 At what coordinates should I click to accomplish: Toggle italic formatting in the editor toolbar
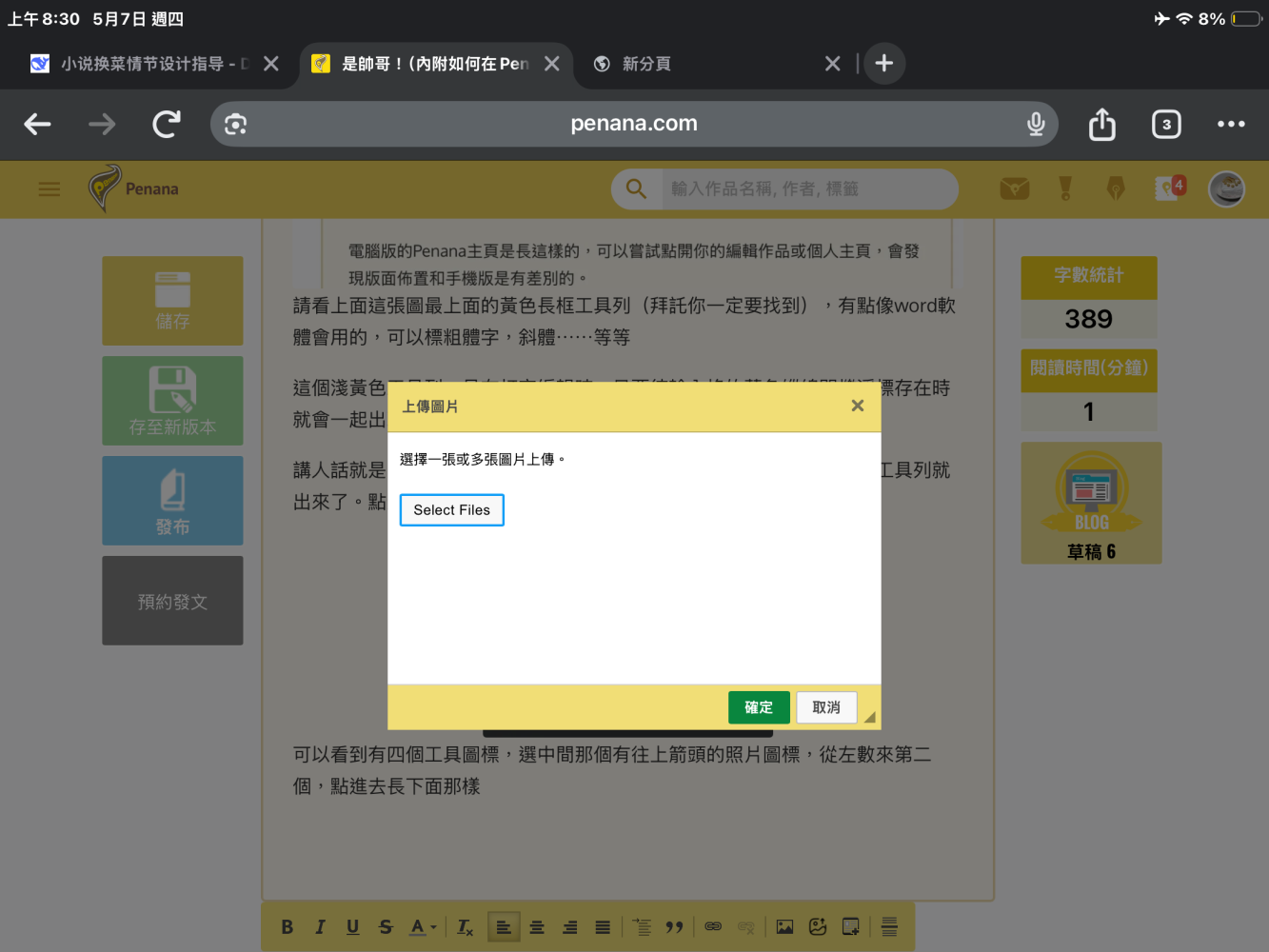[x=320, y=927]
